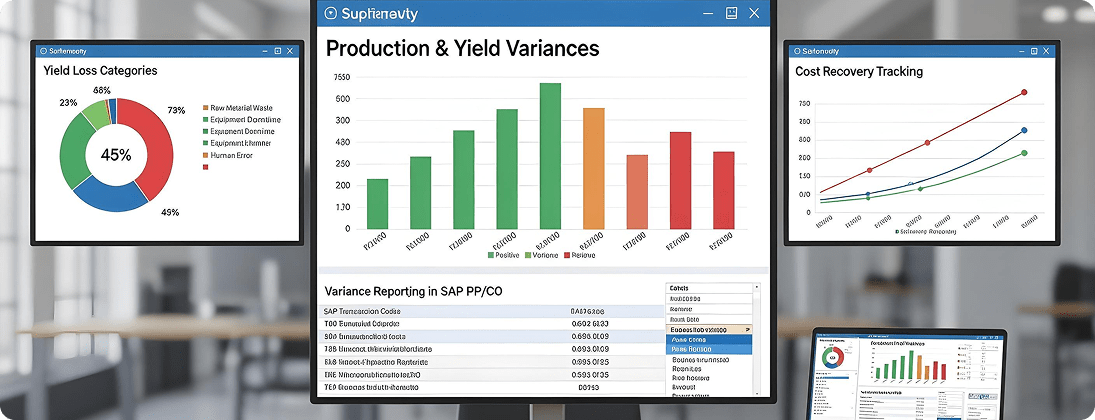Select the second blue highlighted item in the list
Viewport: 1095px width, 420px height.
point(708,350)
